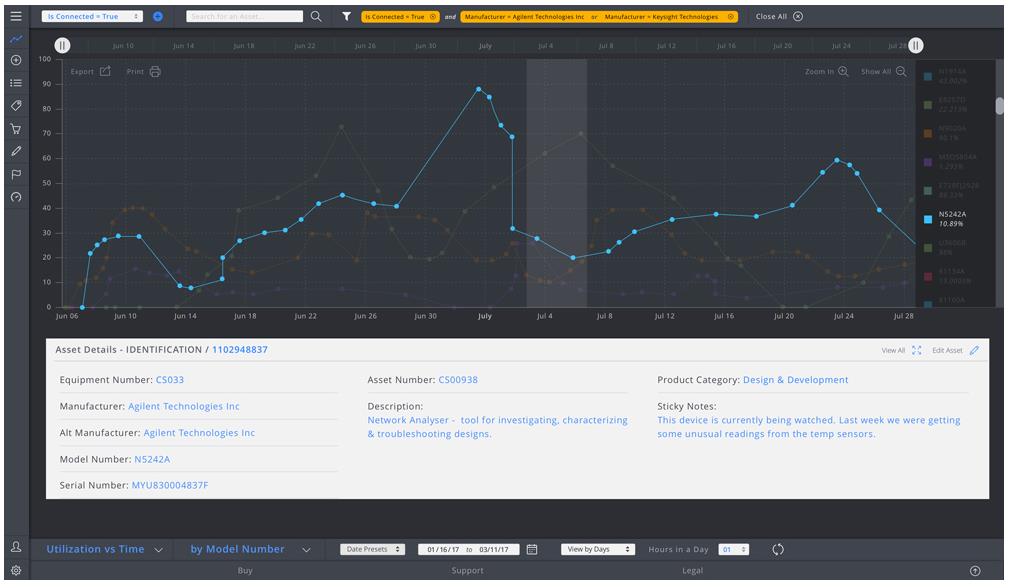
Task: Click the left timeline range handle
Action: tap(62, 45)
